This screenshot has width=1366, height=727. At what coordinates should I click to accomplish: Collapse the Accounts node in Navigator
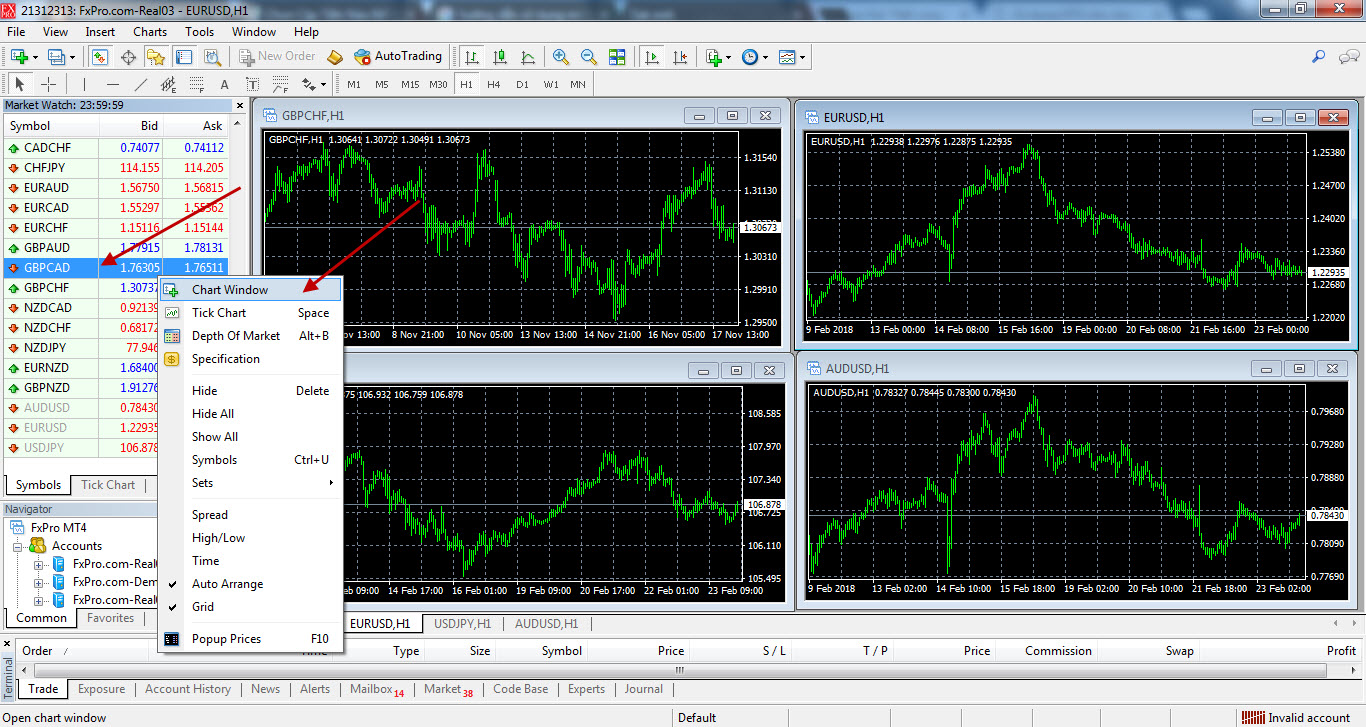pyautogui.click(x=19, y=546)
